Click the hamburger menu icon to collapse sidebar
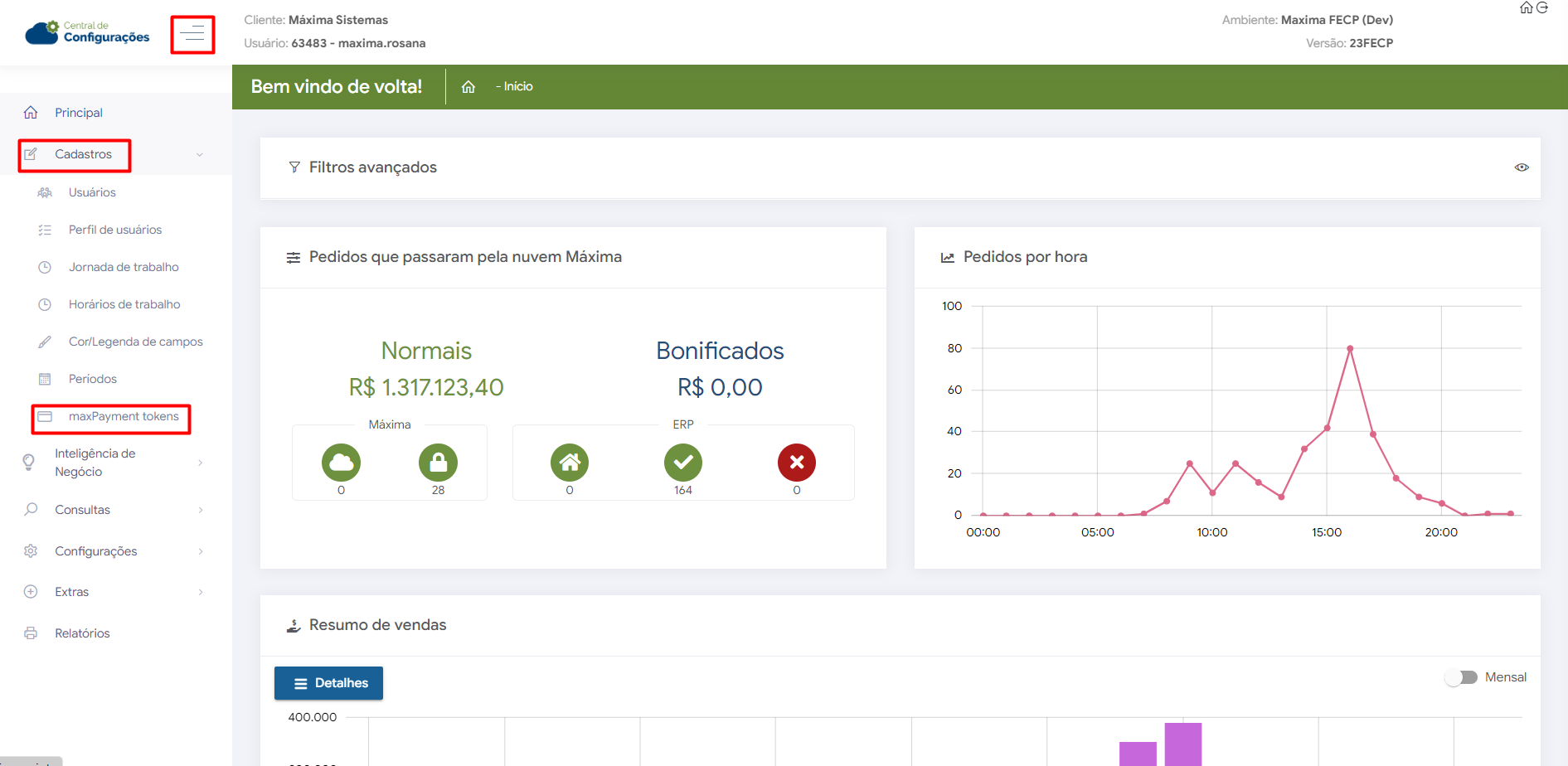The width and height of the screenshot is (1568, 766). 192,34
